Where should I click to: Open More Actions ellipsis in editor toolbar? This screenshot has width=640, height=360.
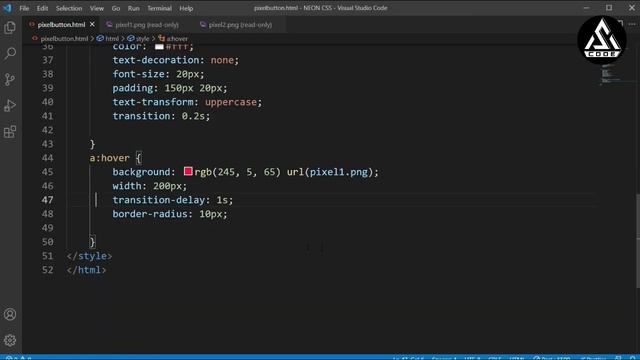pyautogui.click(x=632, y=24)
